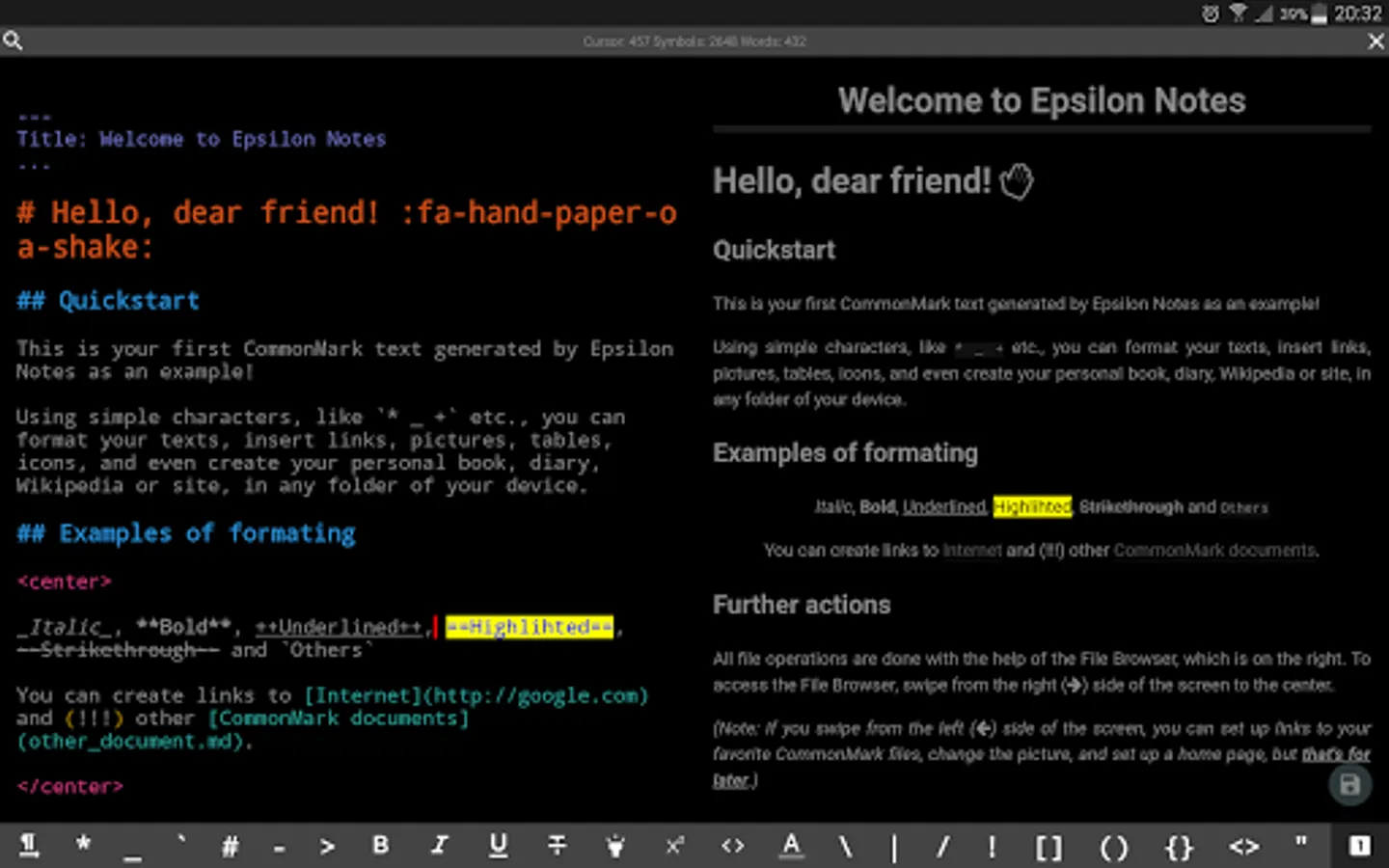Insert a backslash from the bottom toolbar
Viewport: 1389px width, 868px height.
coord(845,847)
